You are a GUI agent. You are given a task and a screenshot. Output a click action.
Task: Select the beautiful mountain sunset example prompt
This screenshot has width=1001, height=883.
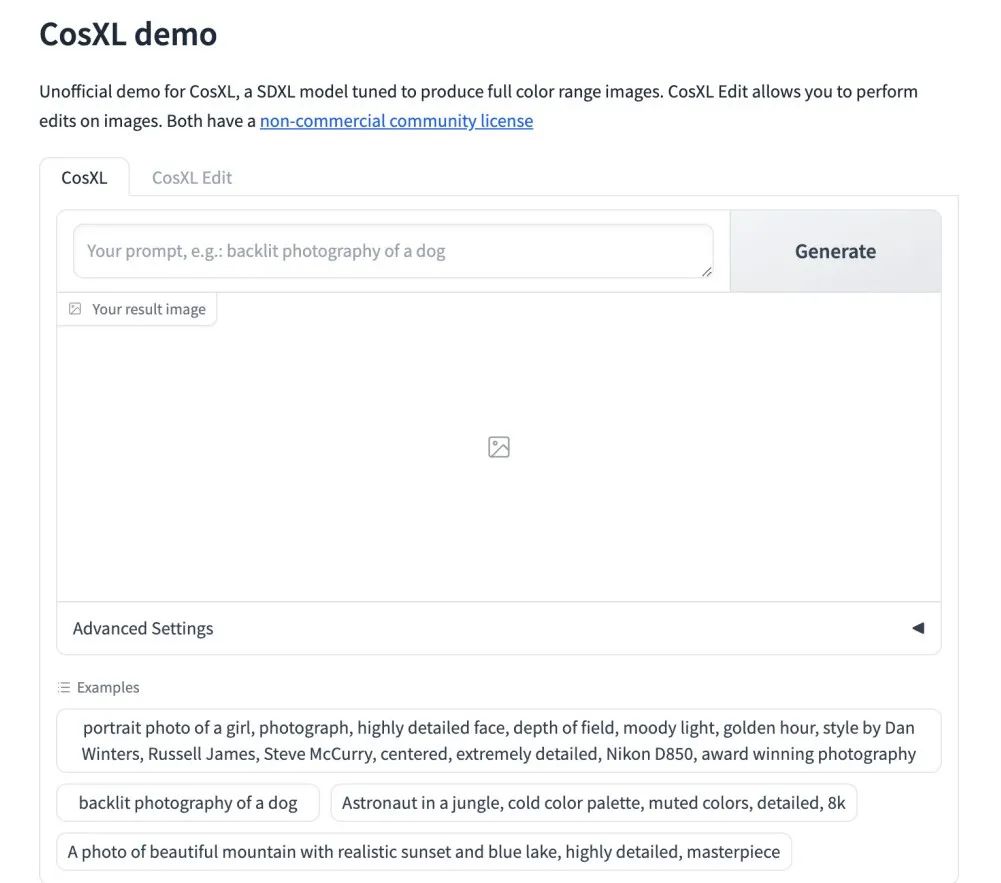(424, 852)
